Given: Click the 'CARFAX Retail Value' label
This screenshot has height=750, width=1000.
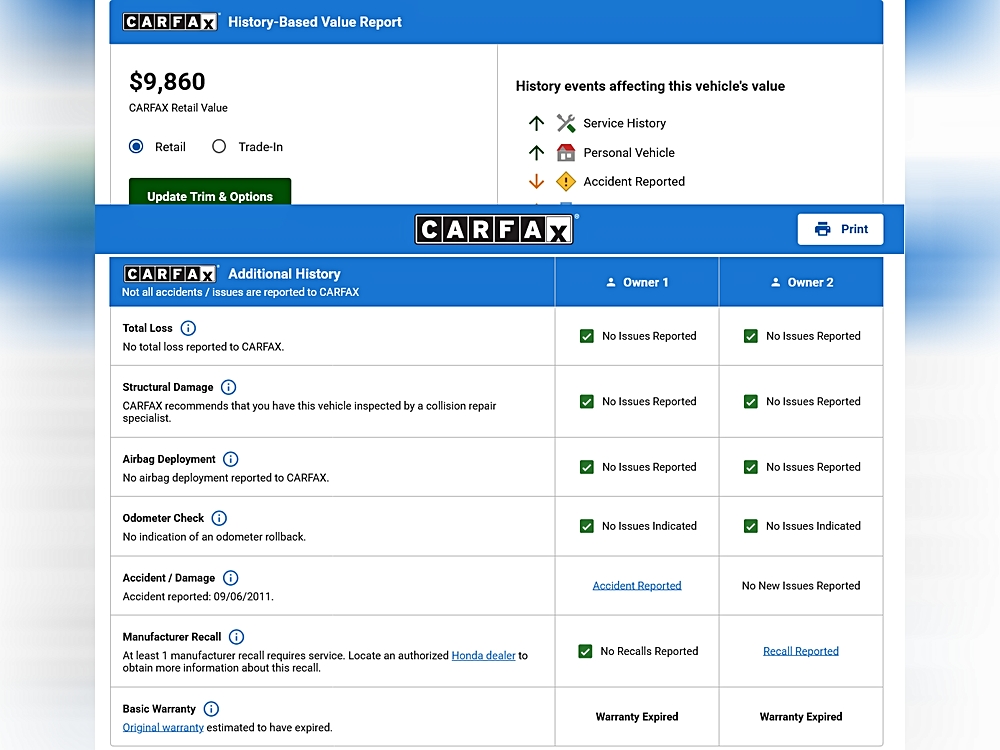Looking at the screenshot, I should click(x=178, y=108).
